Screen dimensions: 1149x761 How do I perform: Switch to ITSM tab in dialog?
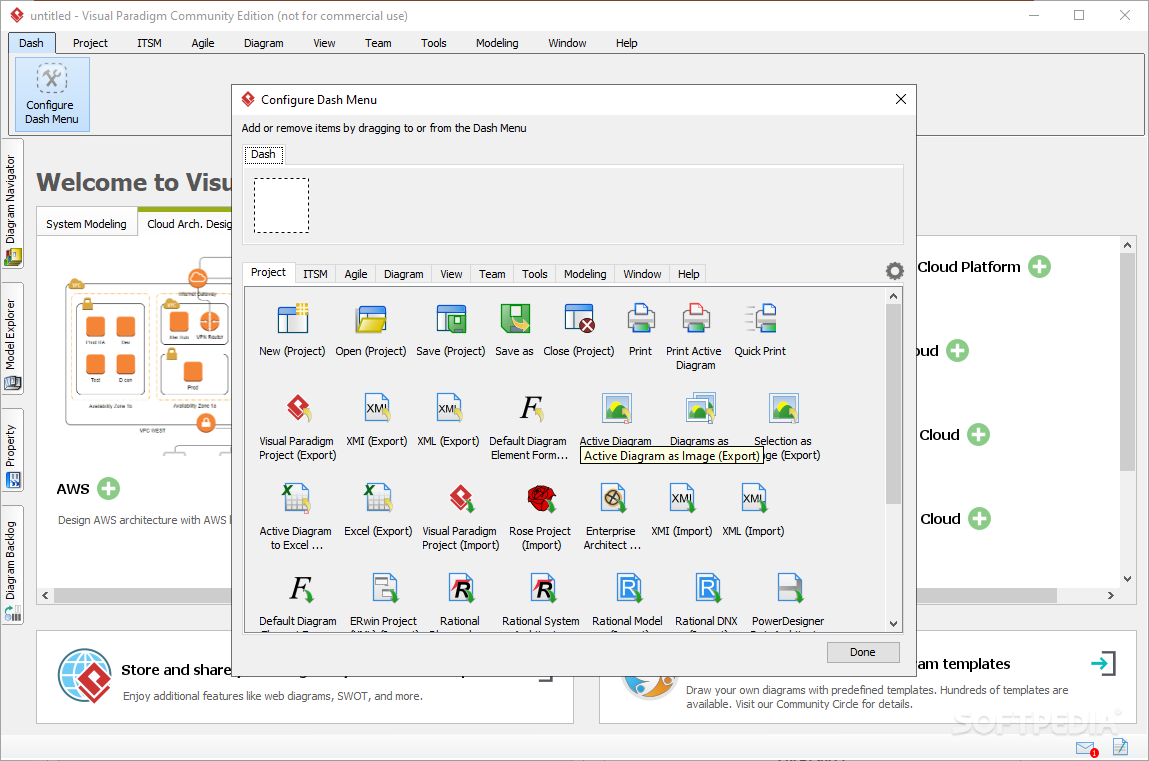point(315,274)
